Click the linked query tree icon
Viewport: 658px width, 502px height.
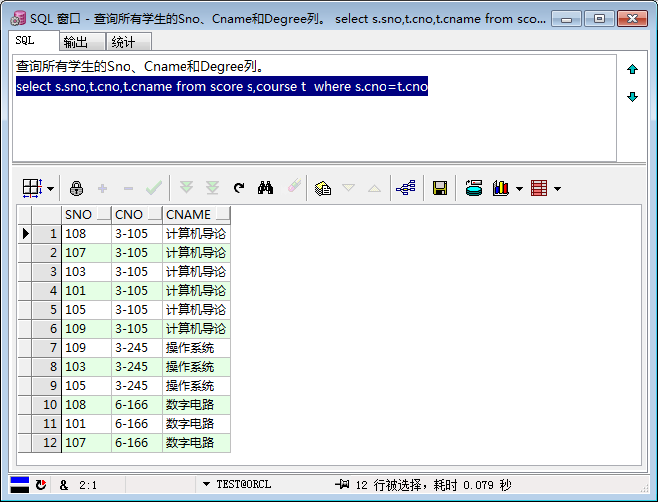pos(406,188)
